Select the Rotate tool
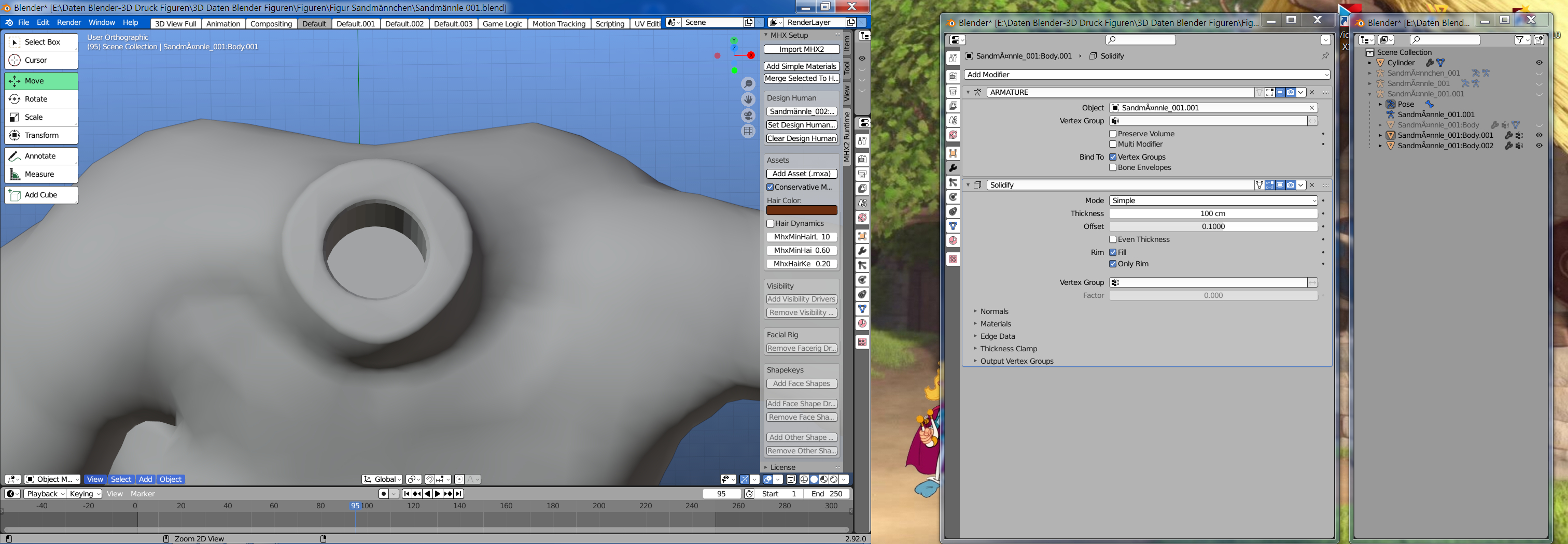1568x544 pixels. click(x=41, y=99)
